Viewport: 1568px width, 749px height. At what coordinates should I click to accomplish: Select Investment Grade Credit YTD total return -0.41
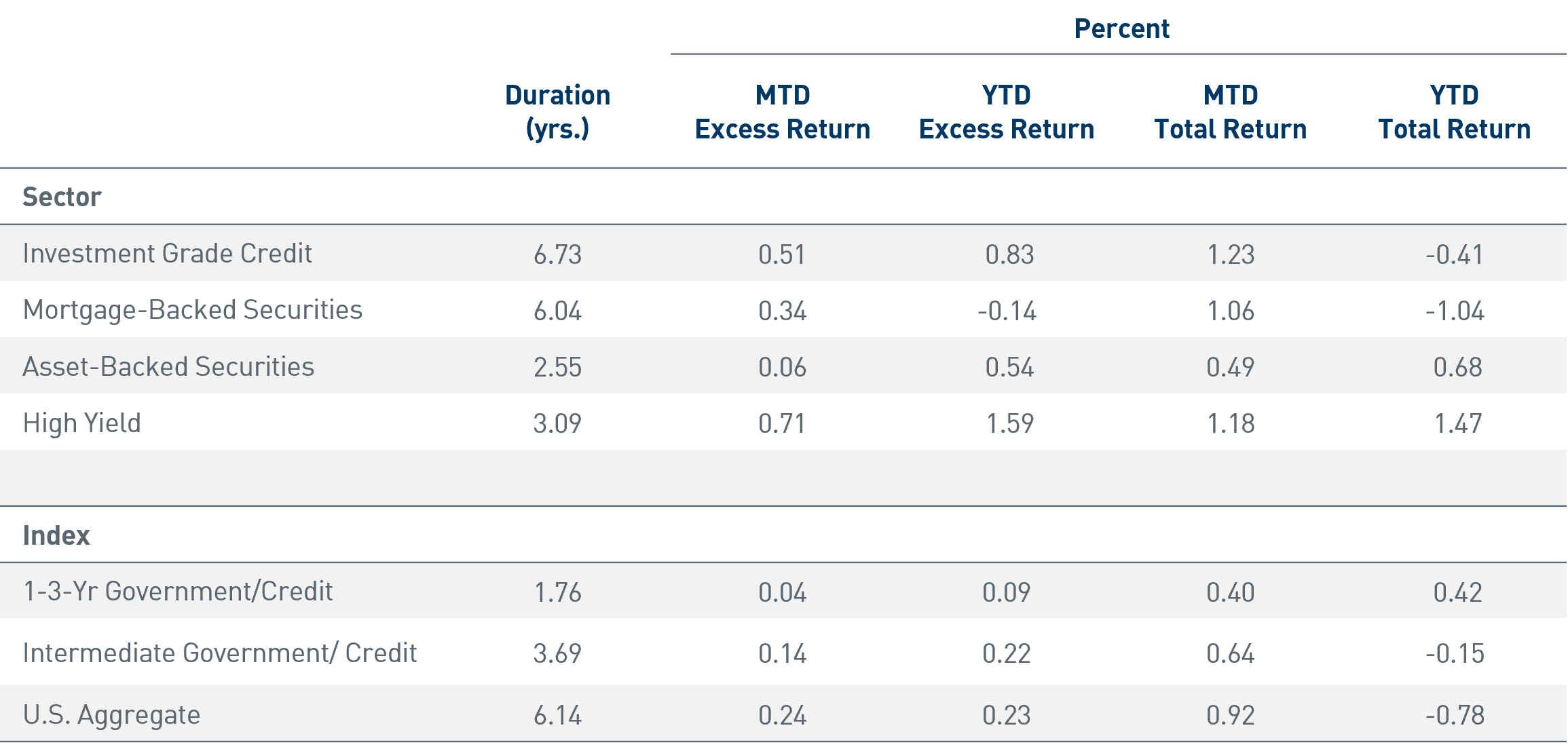tap(1455, 254)
